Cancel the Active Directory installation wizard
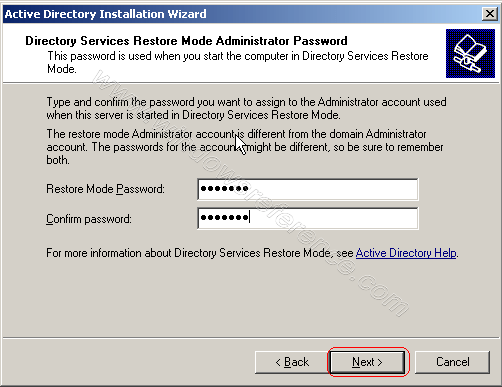The width and height of the screenshot is (502, 387). coord(452,362)
